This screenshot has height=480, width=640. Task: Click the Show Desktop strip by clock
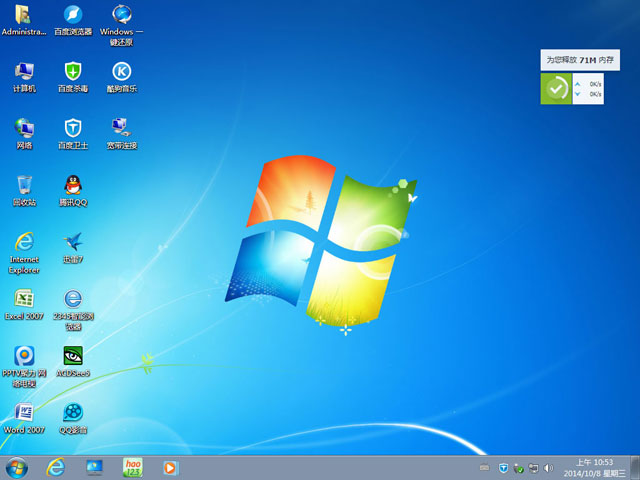coord(635,468)
